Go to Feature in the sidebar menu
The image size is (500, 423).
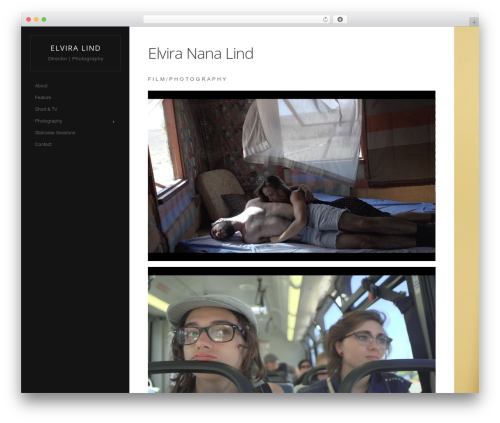tap(43, 97)
